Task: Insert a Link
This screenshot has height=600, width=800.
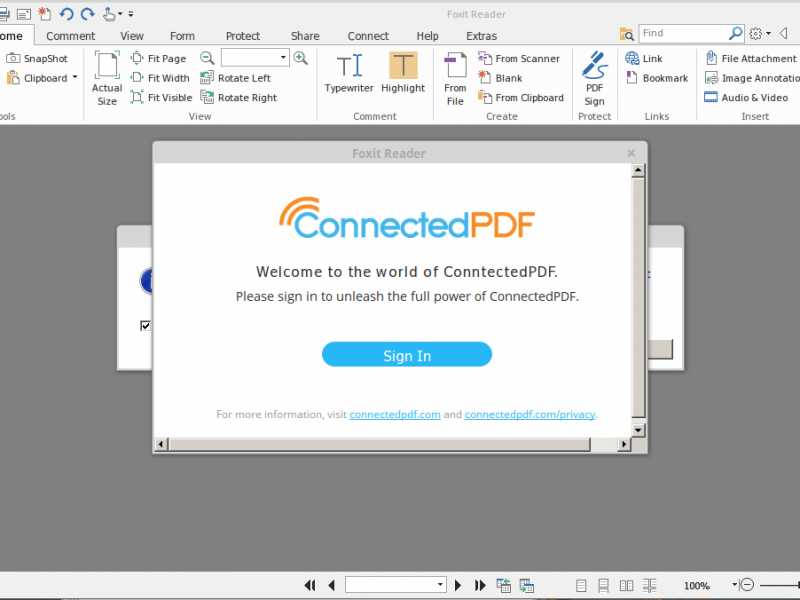Action: pos(644,59)
